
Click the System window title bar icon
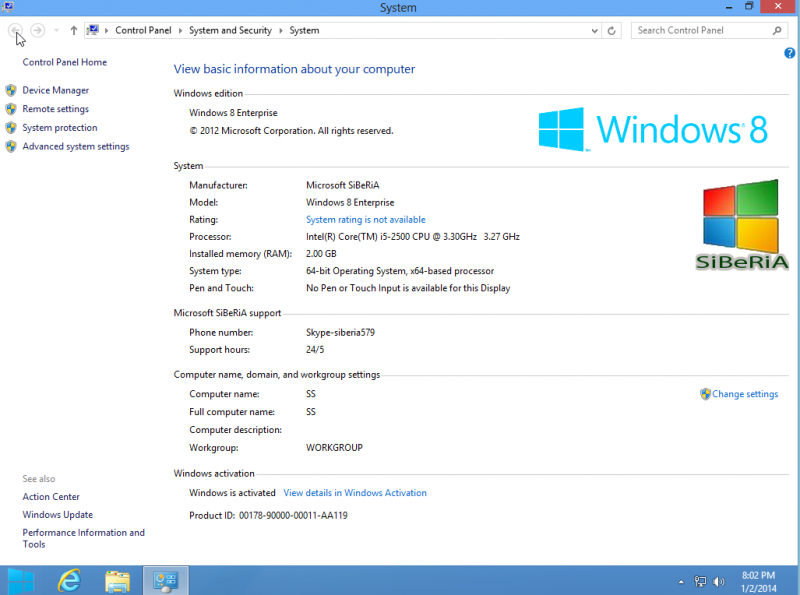tap(8, 7)
